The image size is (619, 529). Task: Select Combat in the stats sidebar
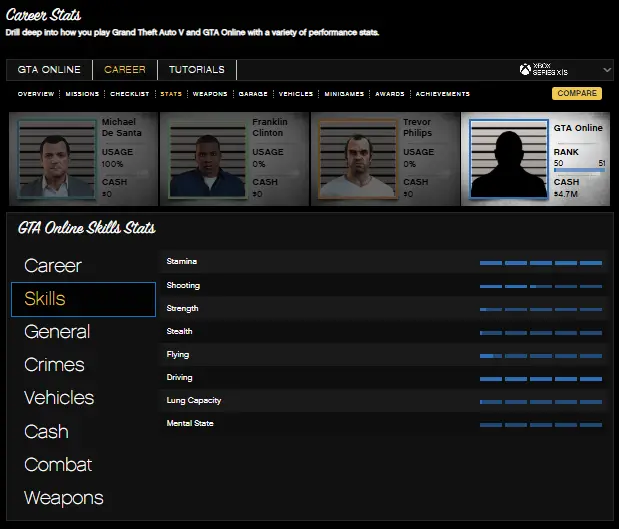tap(58, 465)
